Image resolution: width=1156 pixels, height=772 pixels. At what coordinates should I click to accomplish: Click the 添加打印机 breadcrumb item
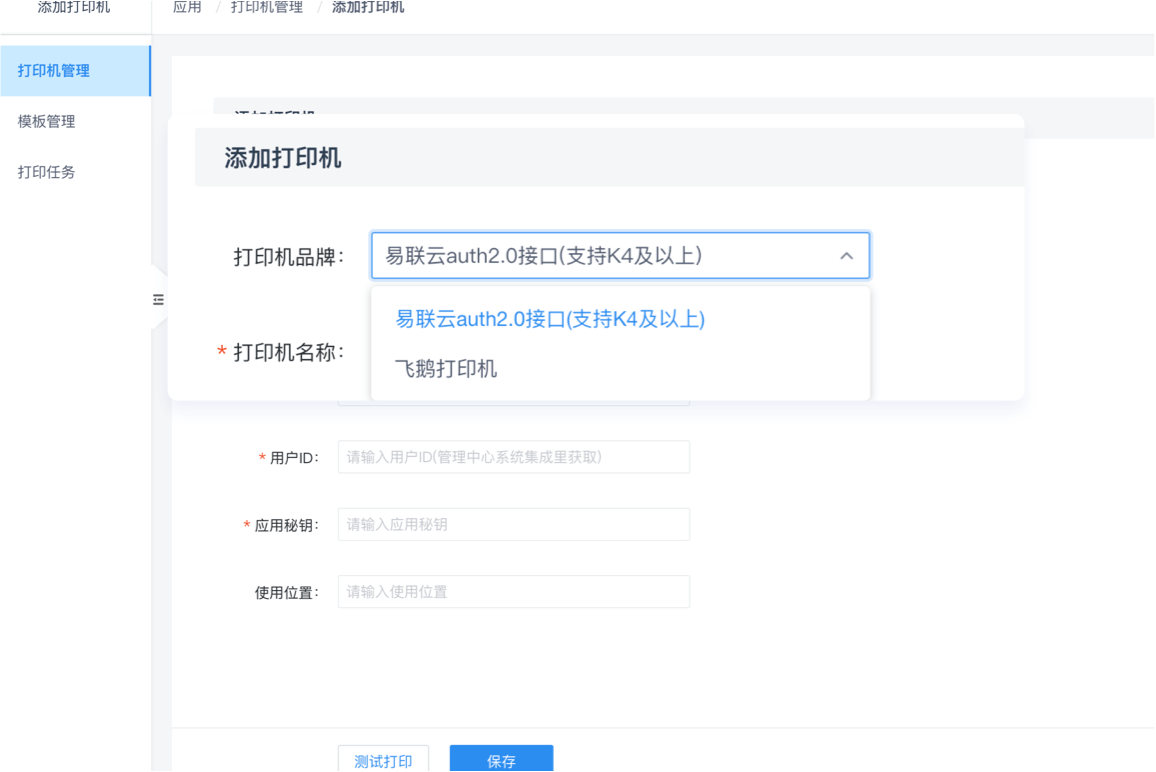[368, 8]
